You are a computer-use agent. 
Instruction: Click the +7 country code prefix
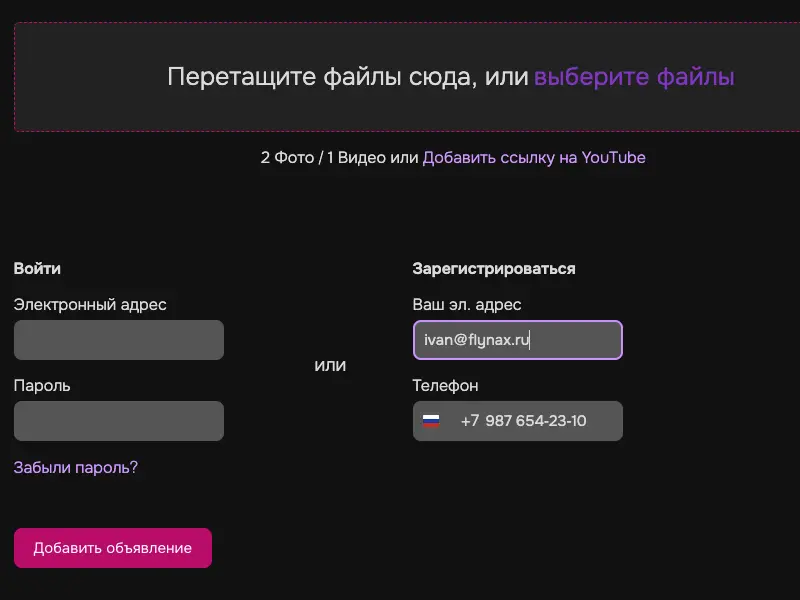[470, 421]
